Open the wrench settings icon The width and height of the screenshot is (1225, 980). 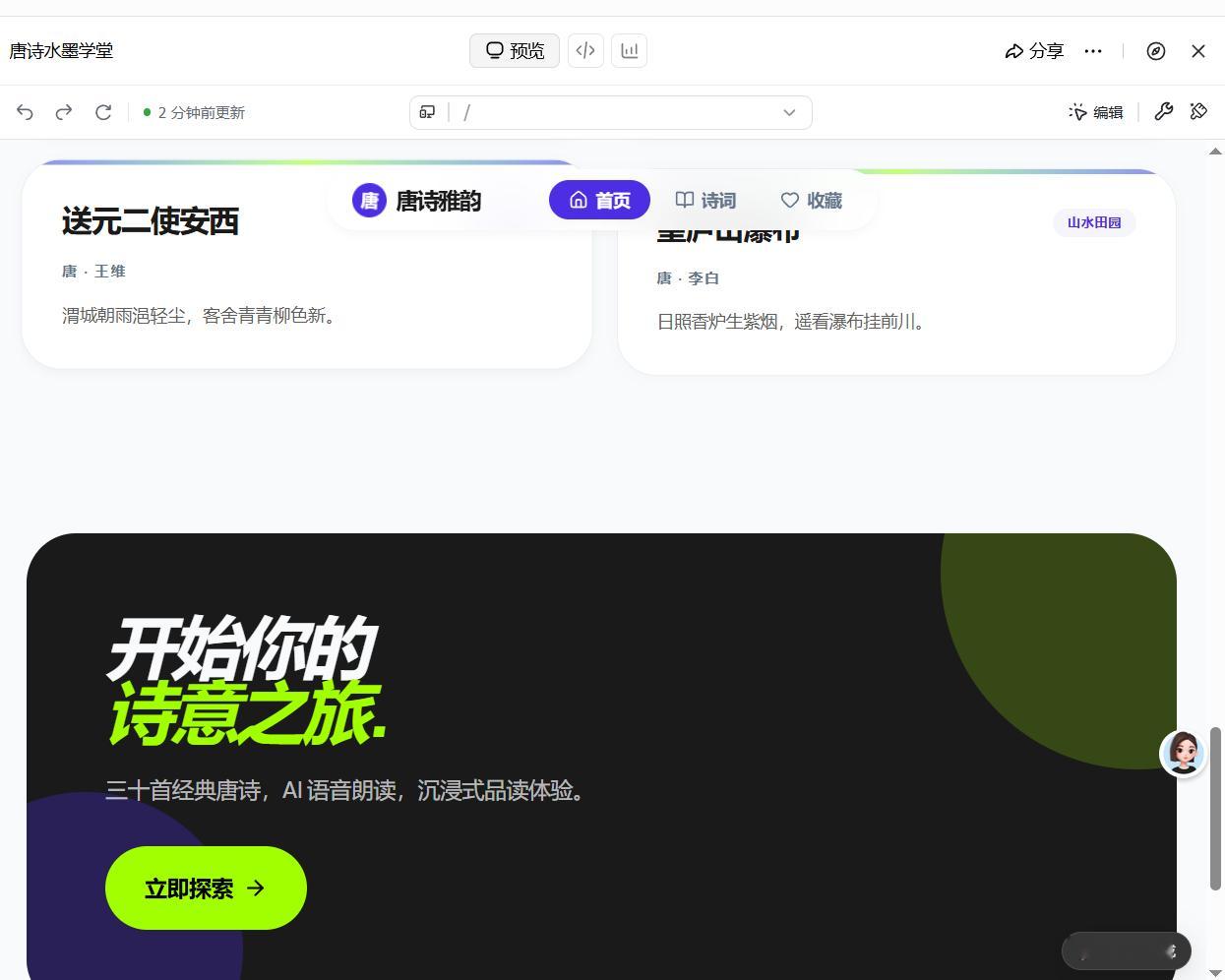[1164, 112]
